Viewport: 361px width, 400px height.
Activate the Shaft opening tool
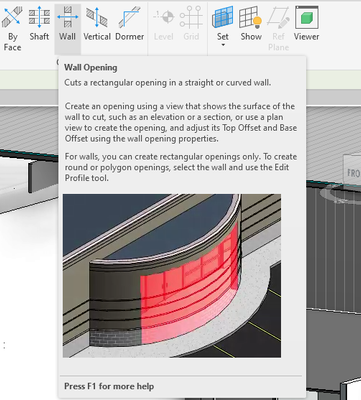tap(39, 24)
